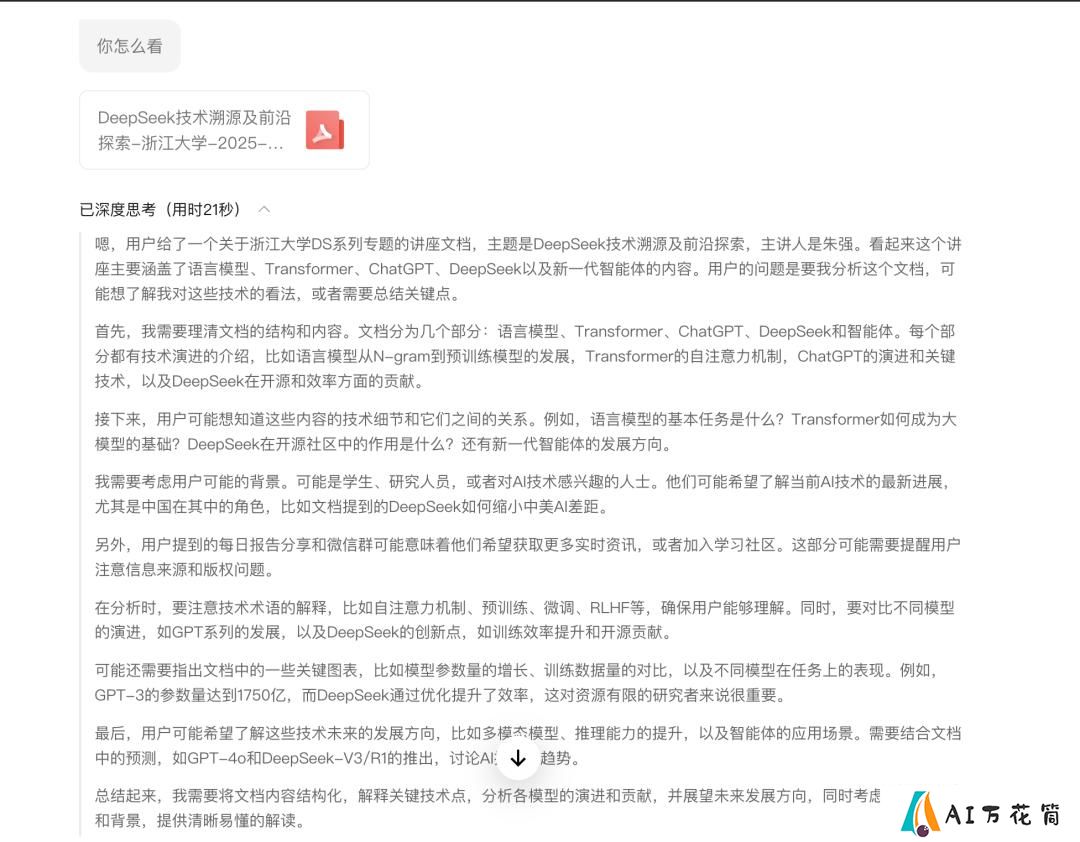Jump to bottom with the down-arrow button

coord(518,758)
